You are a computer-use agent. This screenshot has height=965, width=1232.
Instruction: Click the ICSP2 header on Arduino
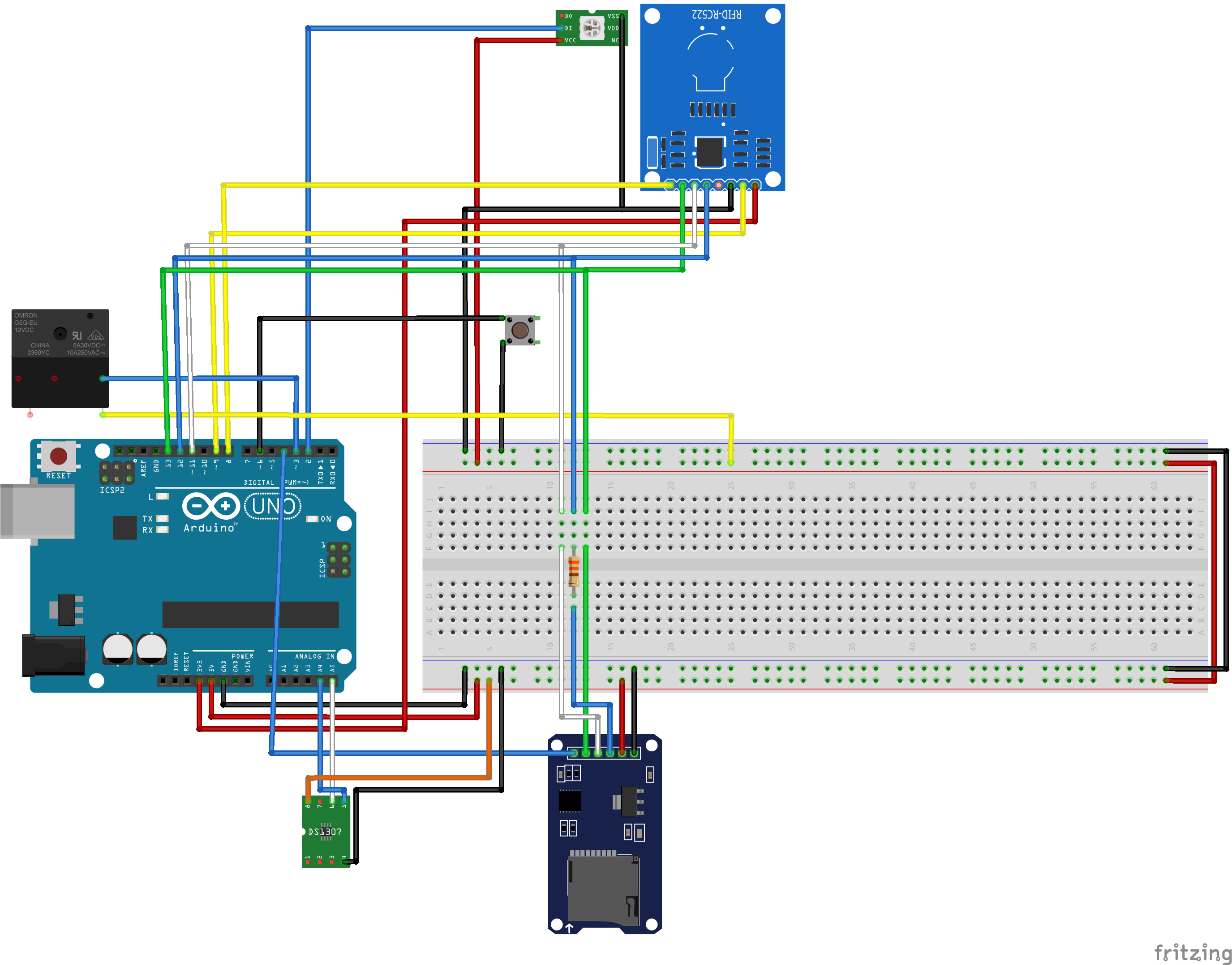pos(117,473)
